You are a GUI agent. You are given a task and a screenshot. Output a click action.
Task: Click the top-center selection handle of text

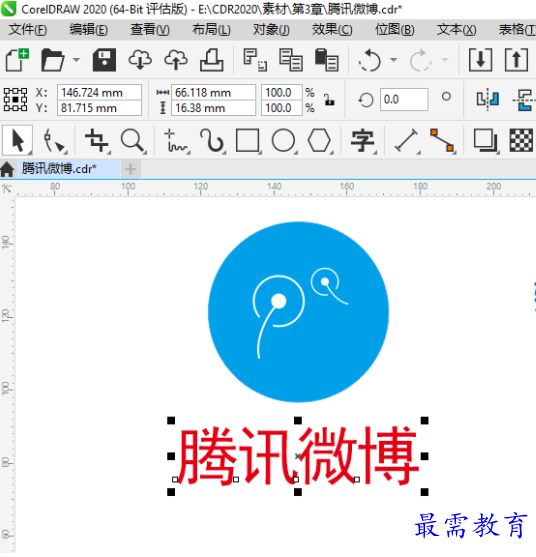298,421
